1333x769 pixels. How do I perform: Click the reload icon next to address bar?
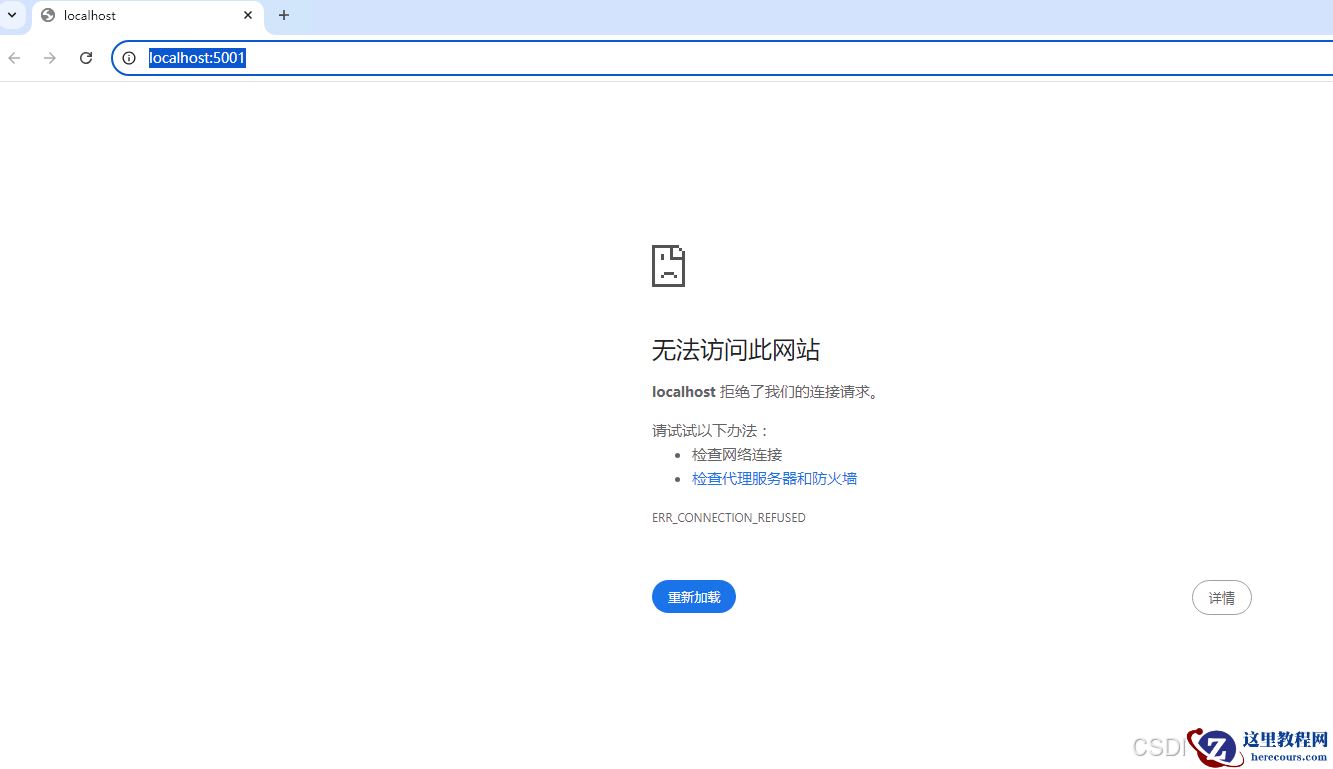pyautogui.click(x=86, y=58)
